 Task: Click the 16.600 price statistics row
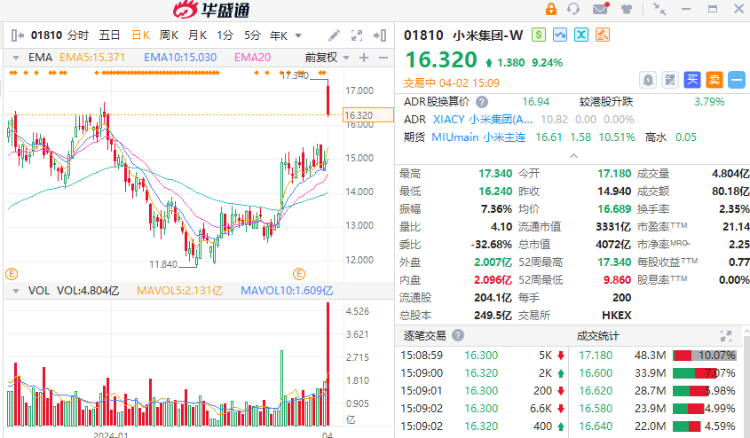[x=657, y=373]
